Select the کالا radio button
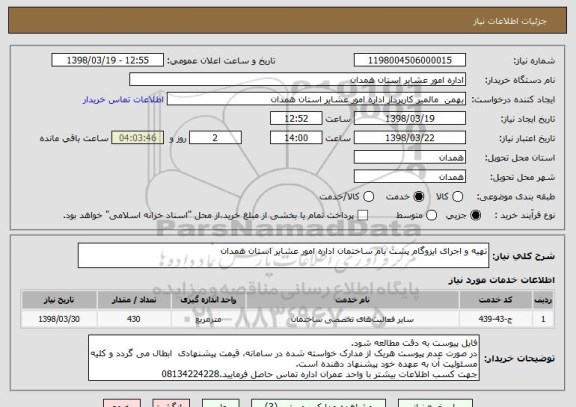This screenshot has width=576, height=407. click(457, 197)
